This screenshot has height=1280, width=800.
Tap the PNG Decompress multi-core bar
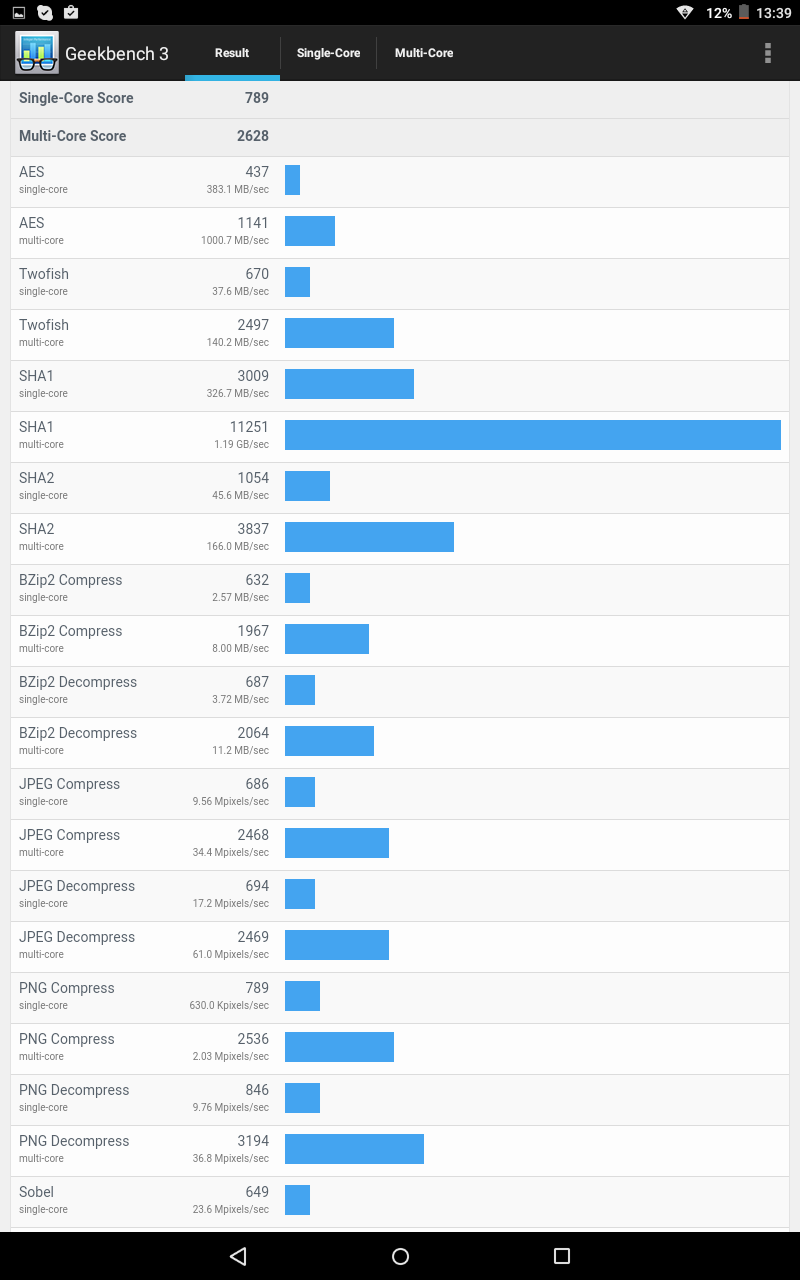pyautogui.click(x=354, y=1149)
